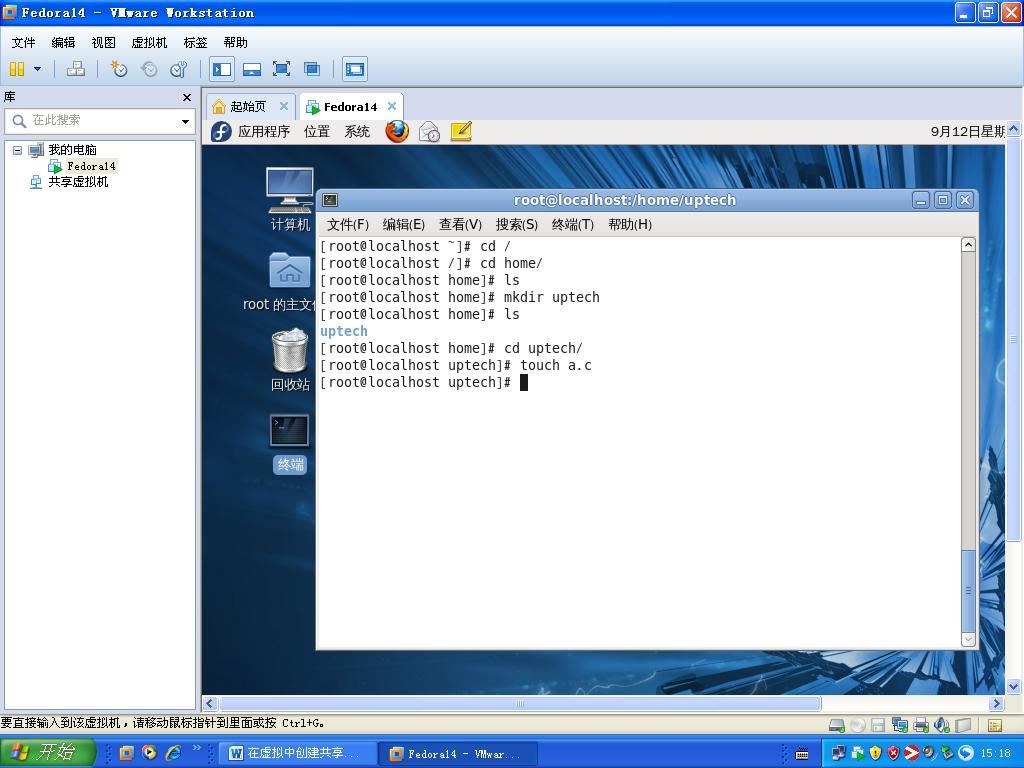Click the 终端 terminal desktop icon
This screenshot has width=1024, height=768.
(289, 442)
